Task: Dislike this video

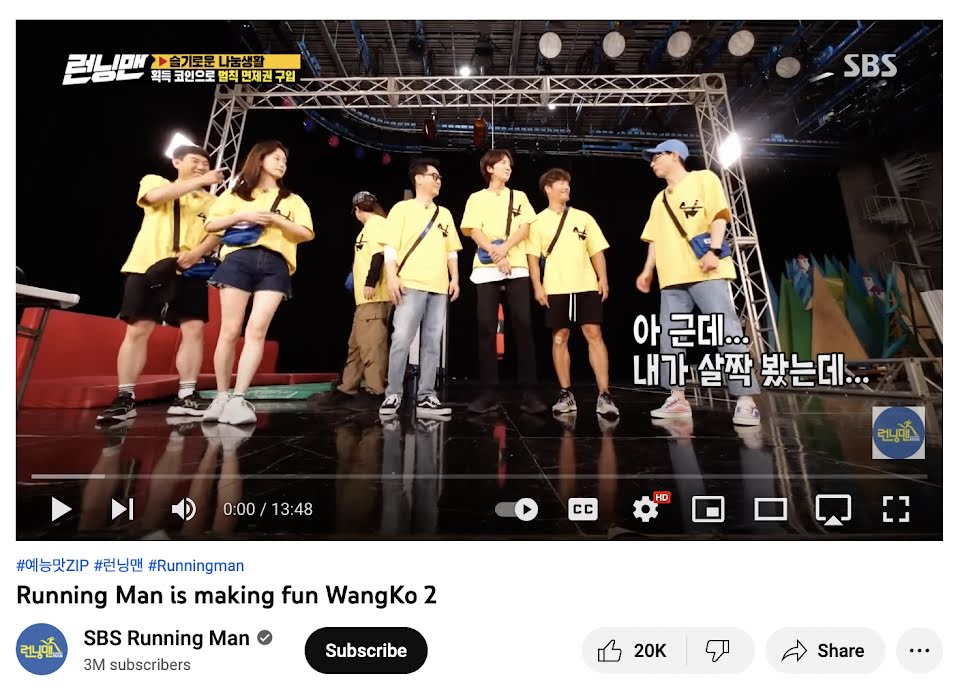Action: [x=718, y=651]
